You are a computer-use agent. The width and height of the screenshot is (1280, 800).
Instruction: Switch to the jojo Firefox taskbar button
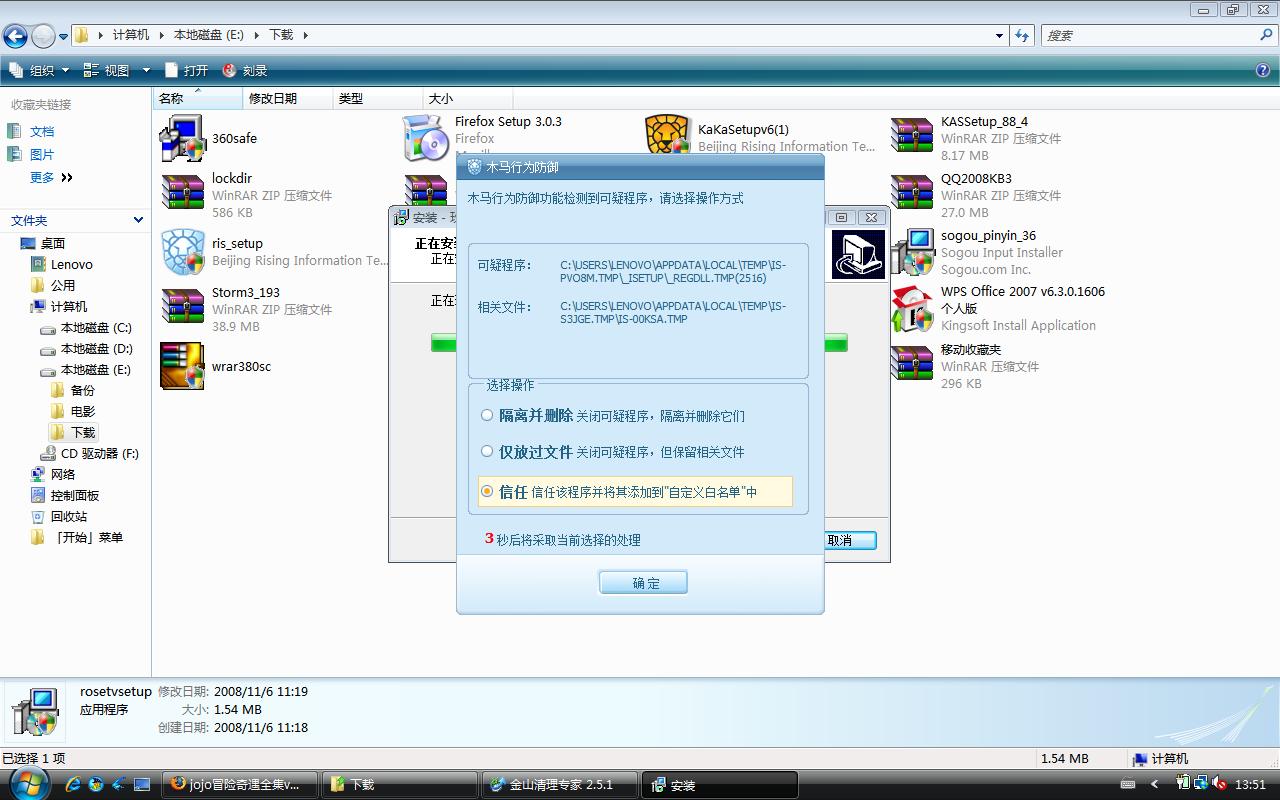tap(240, 785)
